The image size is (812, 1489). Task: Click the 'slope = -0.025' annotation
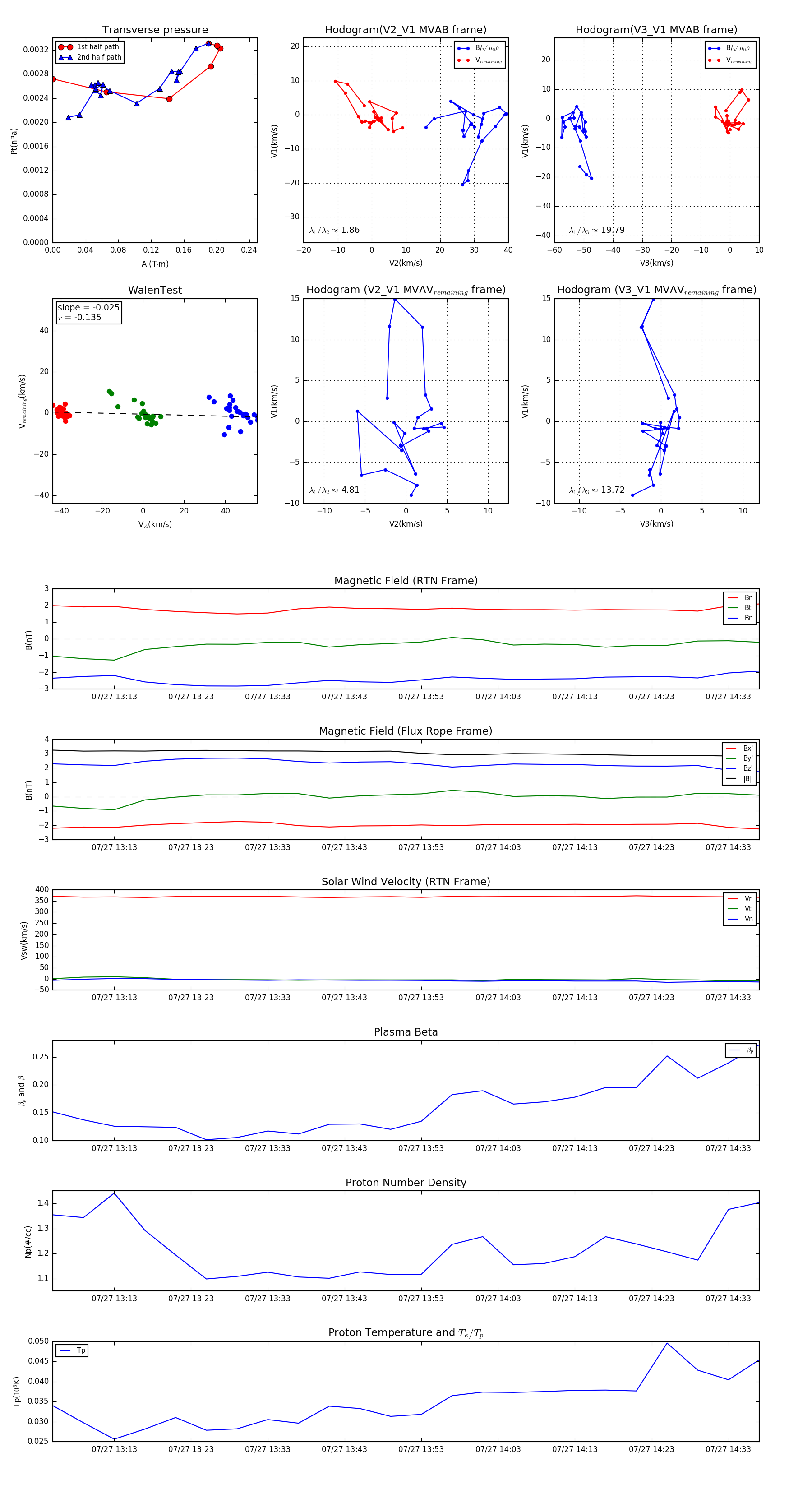[x=88, y=308]
